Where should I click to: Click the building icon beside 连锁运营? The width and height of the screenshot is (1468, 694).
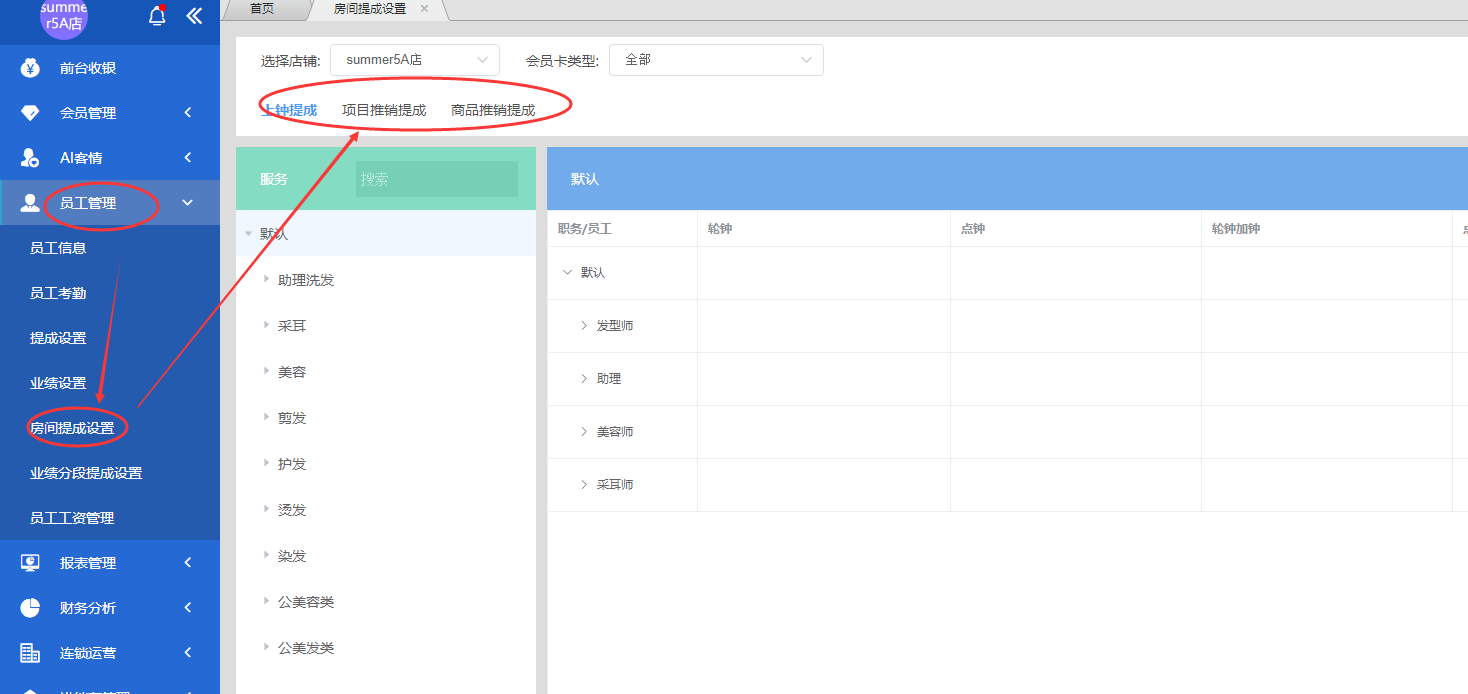[30, 653]
